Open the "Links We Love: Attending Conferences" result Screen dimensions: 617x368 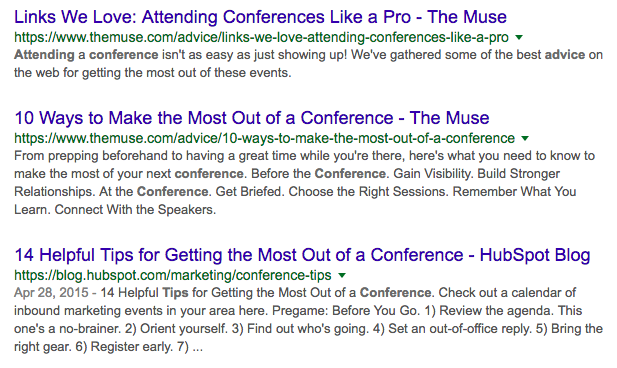coord(260,17)
